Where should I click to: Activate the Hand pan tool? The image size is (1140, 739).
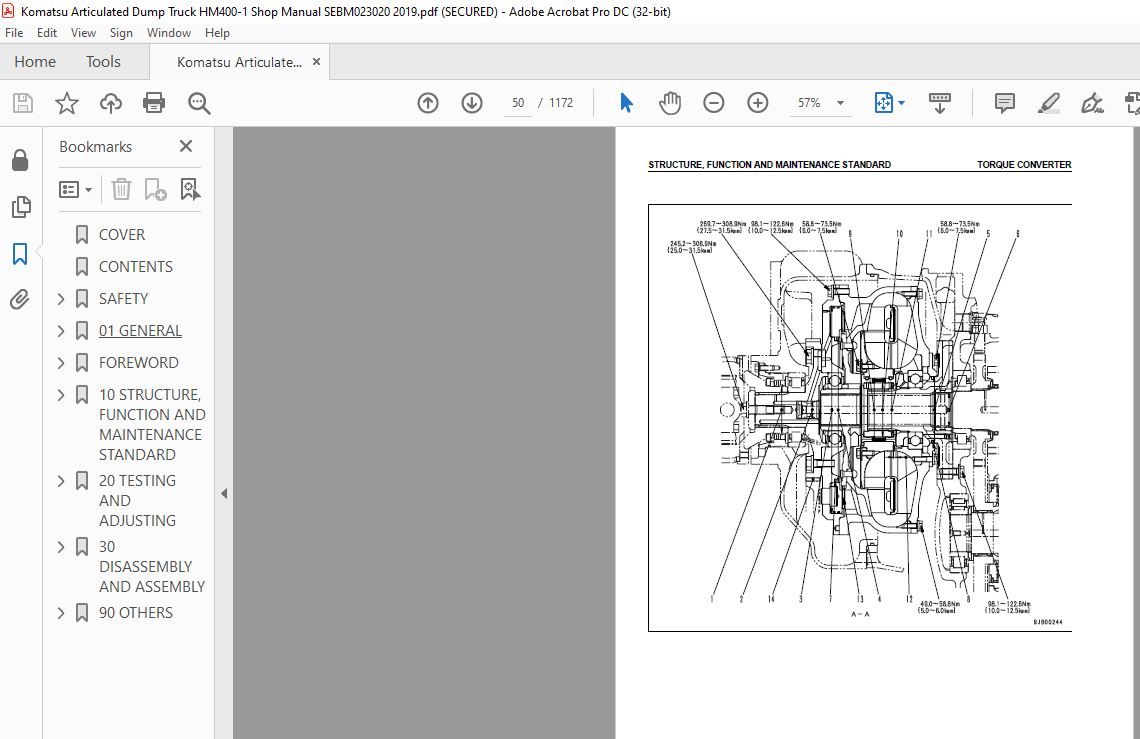pos(670,103)
